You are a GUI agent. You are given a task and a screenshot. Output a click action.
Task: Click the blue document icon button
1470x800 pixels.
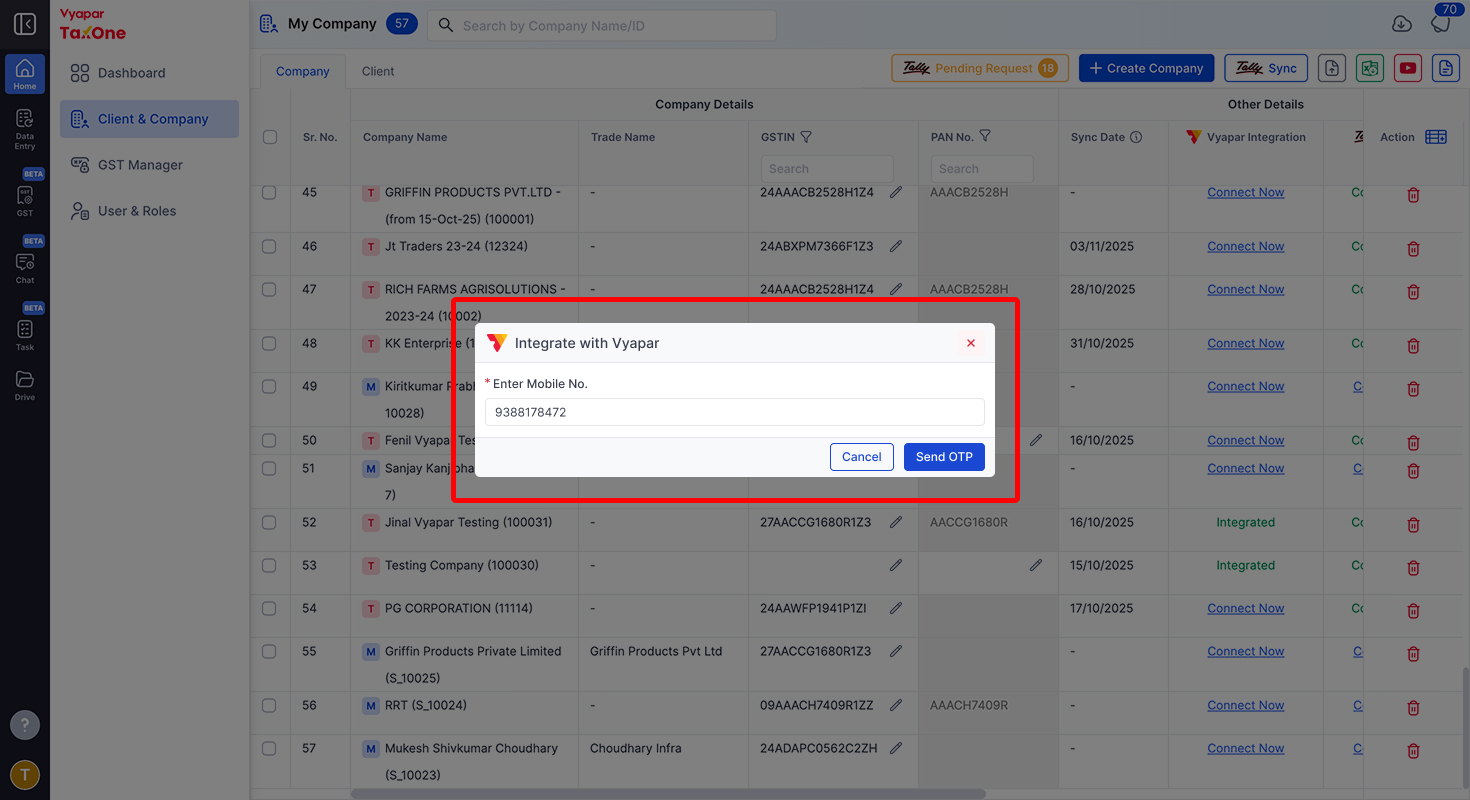[x=1445, y=68]
